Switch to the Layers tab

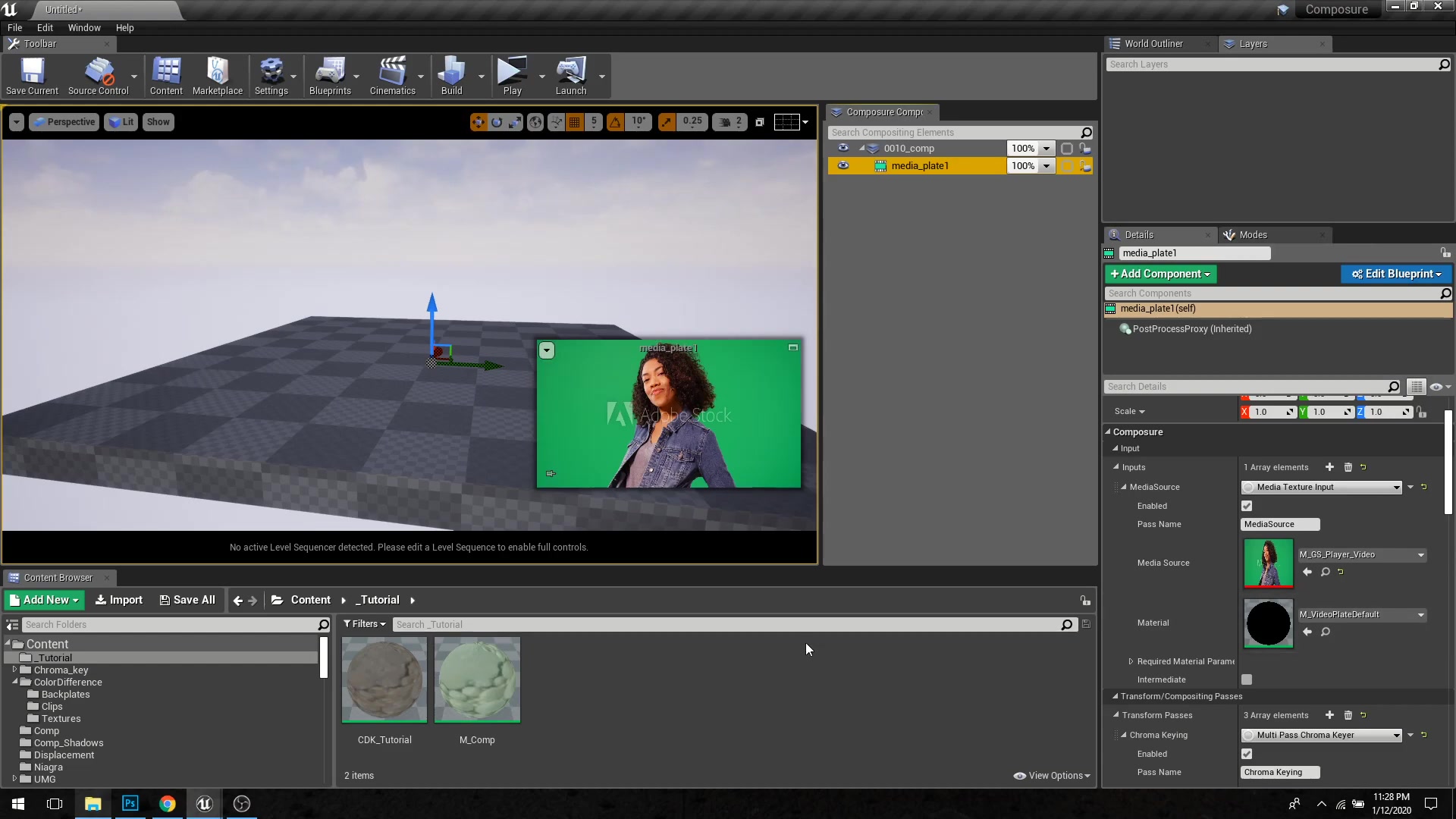click(1253, 44)
